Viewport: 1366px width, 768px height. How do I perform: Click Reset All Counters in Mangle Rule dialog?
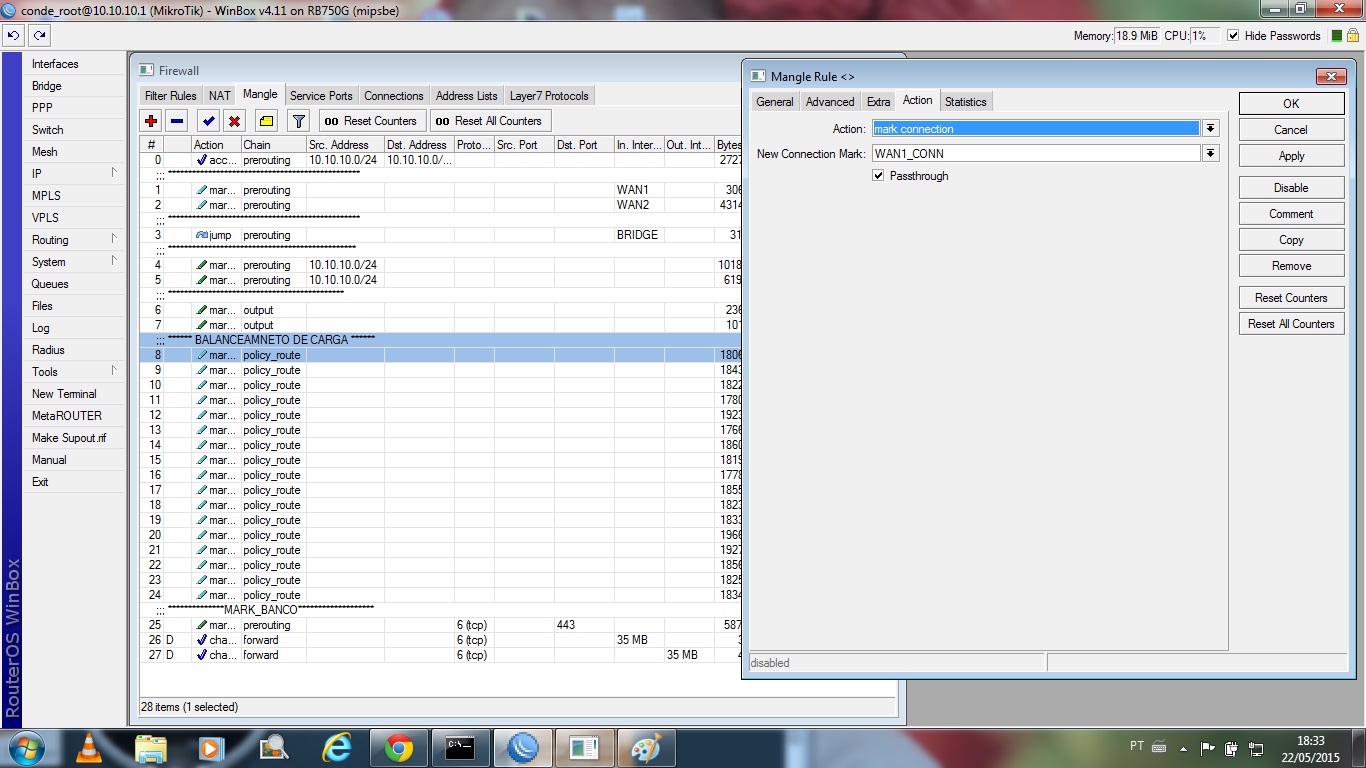(x=1291, y=324)
